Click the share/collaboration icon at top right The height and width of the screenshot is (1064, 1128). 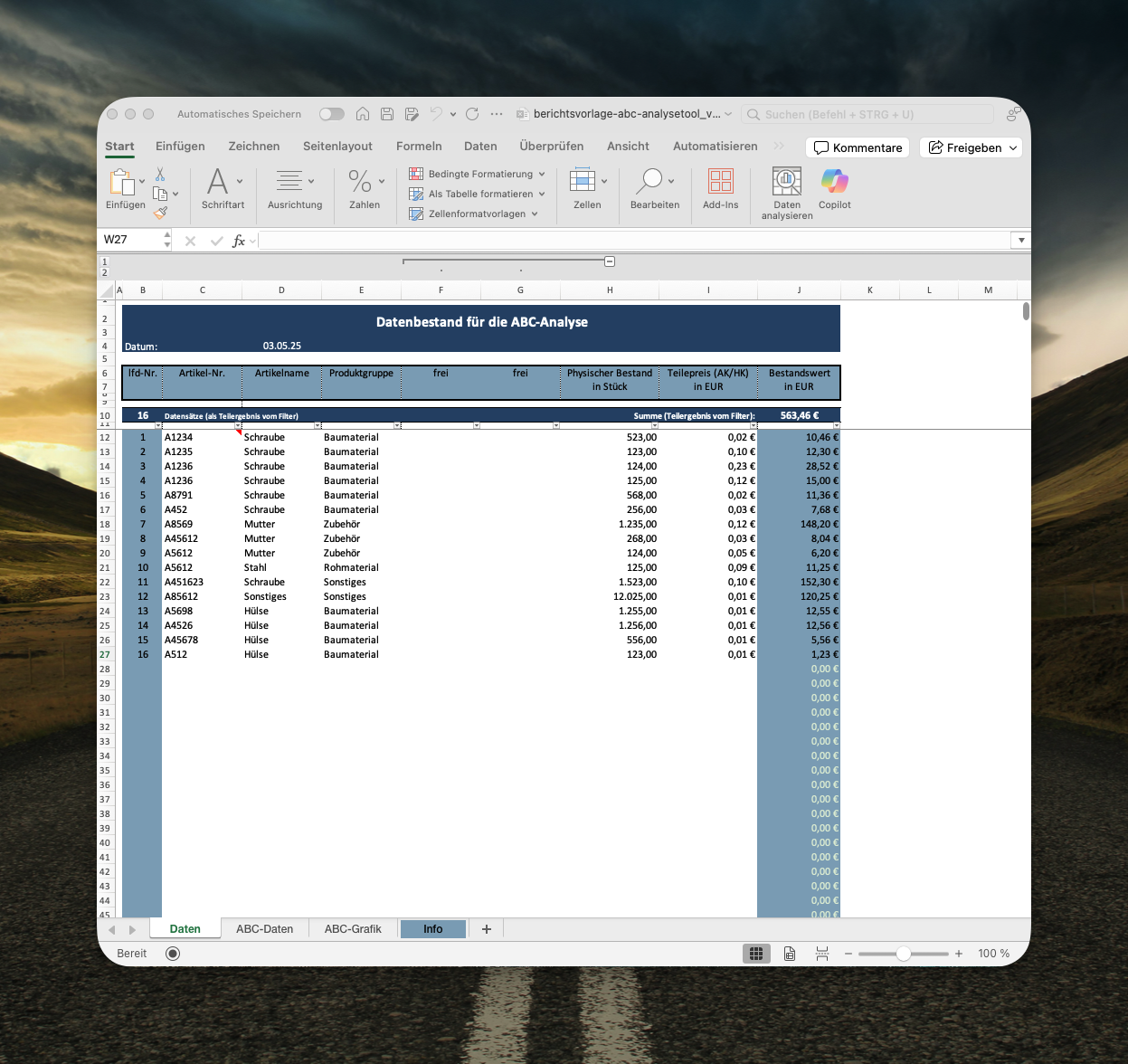point(1014,114)
